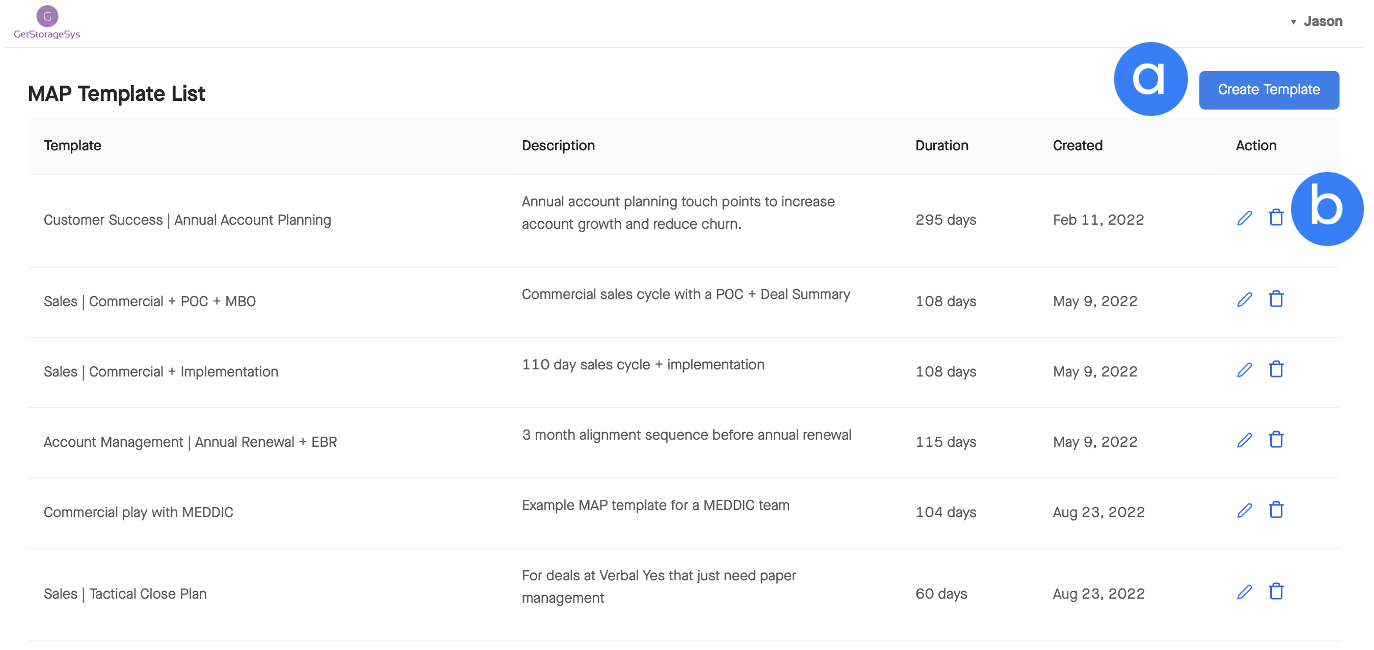The height and width of the screenshot is (650, 1374).
Task: Delete the Account Management Annual Renewal template
Action: (1276, 439)
